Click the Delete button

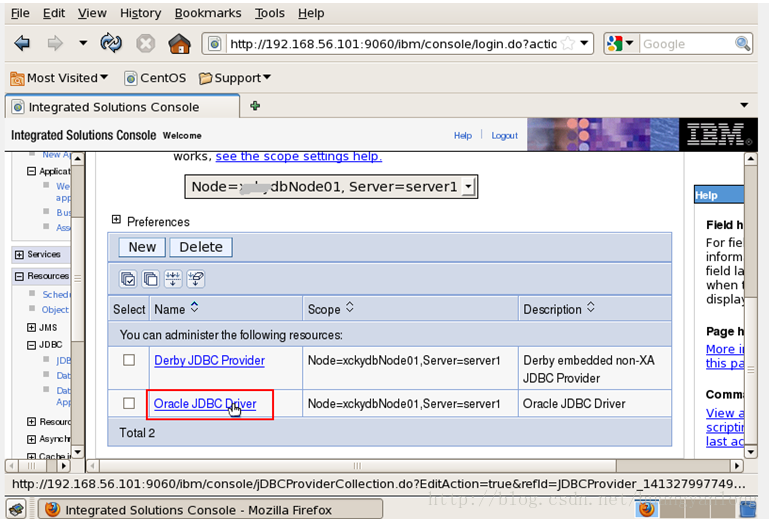click(x=201, y=247)
